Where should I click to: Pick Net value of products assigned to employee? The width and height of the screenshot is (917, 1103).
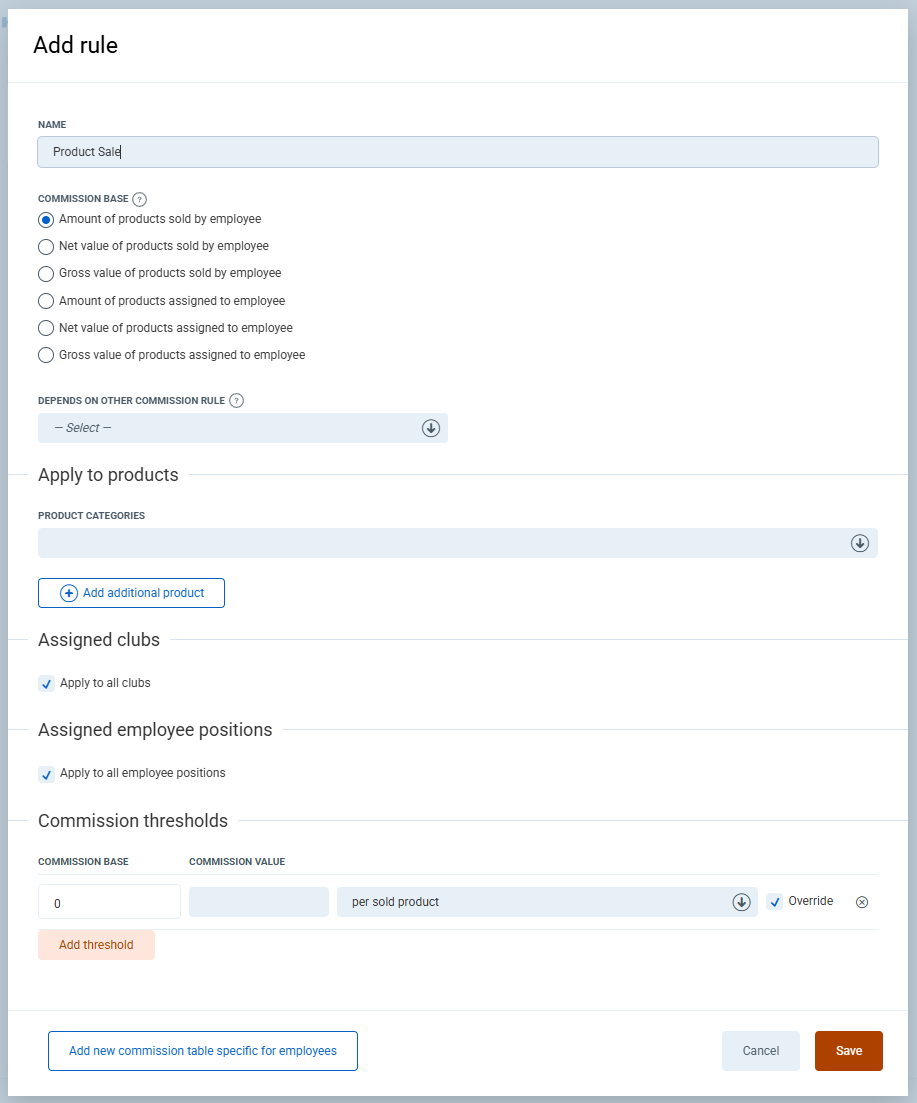click(x=46, y=328)
